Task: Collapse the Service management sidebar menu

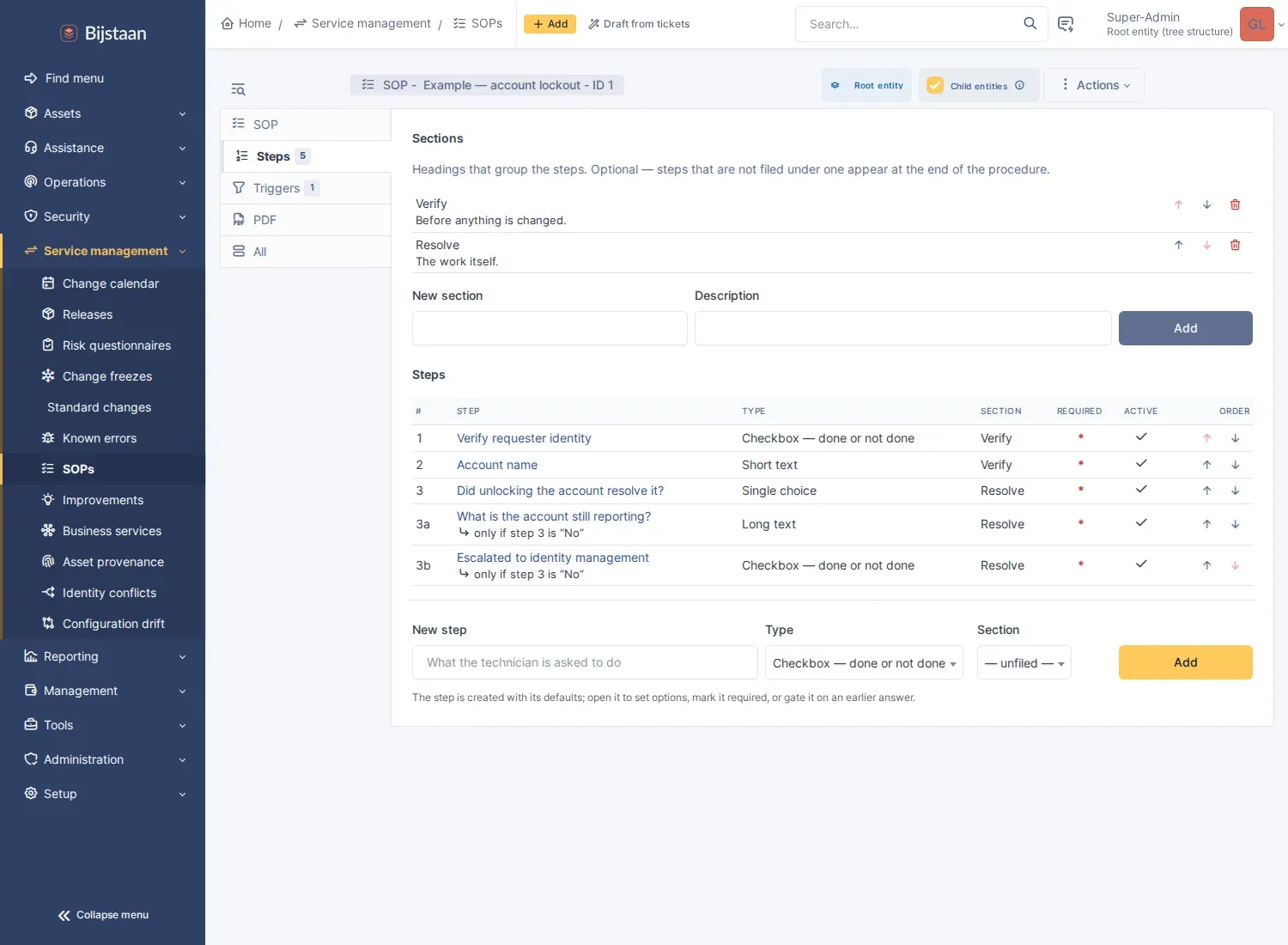Action: 103,251
